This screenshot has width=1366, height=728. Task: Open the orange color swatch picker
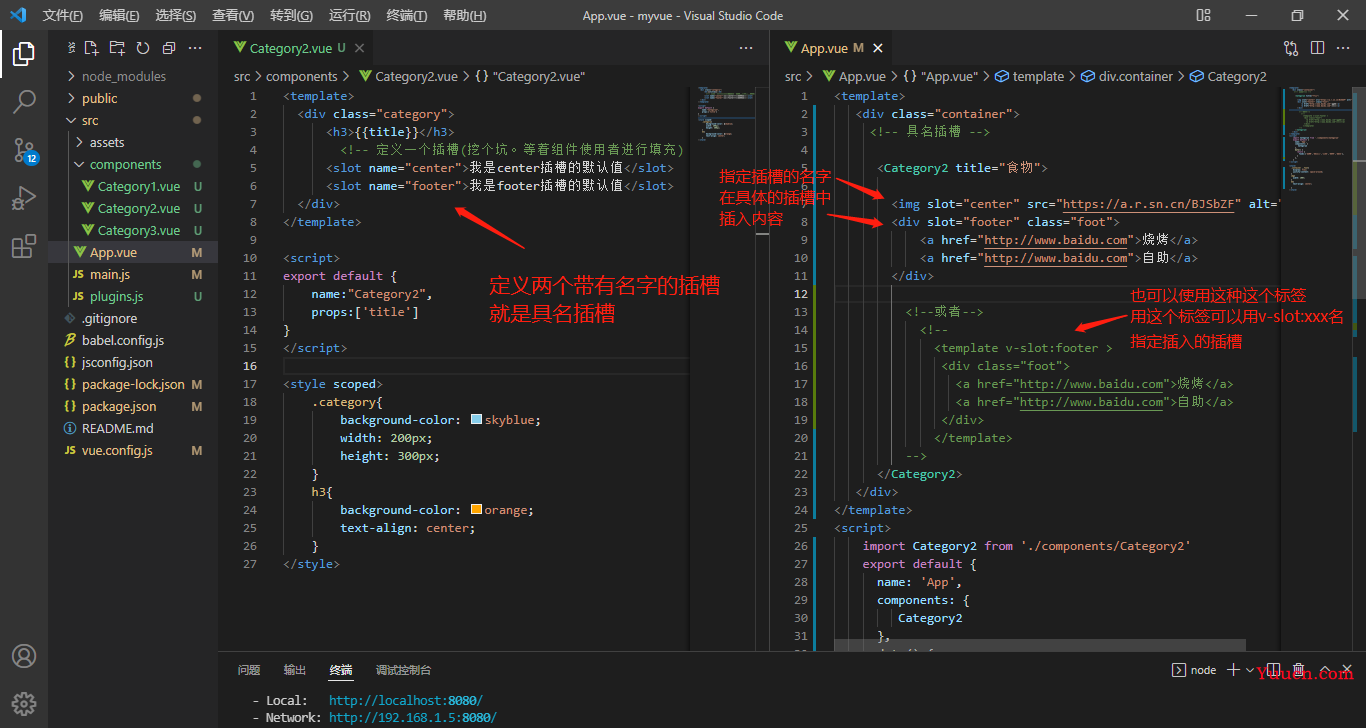476,510
